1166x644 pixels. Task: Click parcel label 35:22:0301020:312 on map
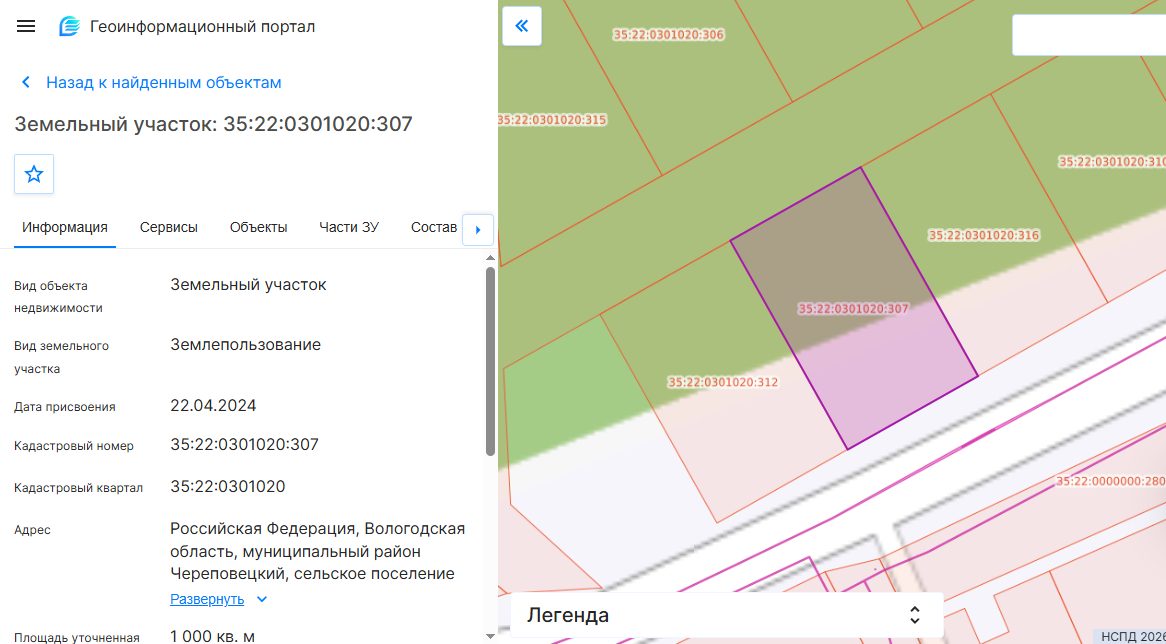pyautogui.click(x=723, y=382)
